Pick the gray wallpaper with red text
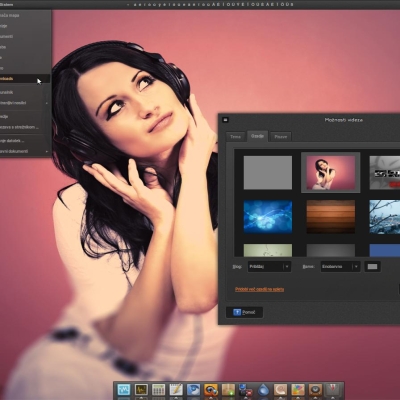Viewport: 400px width, 400px height. pyautogui.click(x=385, y=173)
